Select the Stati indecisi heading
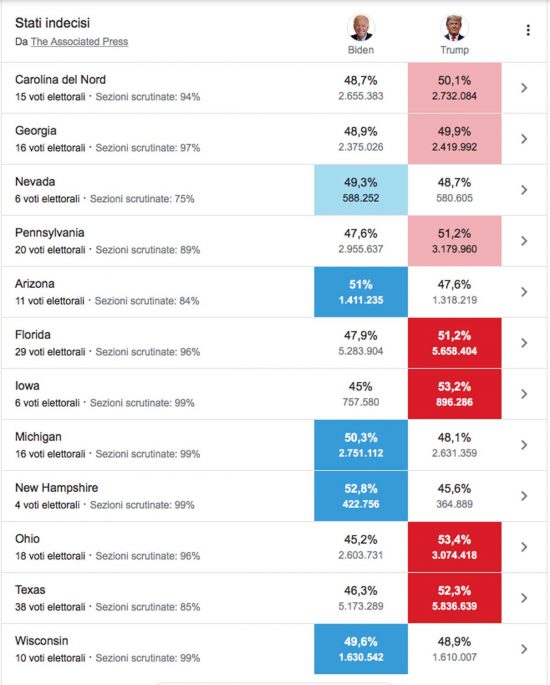Viewport: 550px width, 685px height. [x=52, y=23]
